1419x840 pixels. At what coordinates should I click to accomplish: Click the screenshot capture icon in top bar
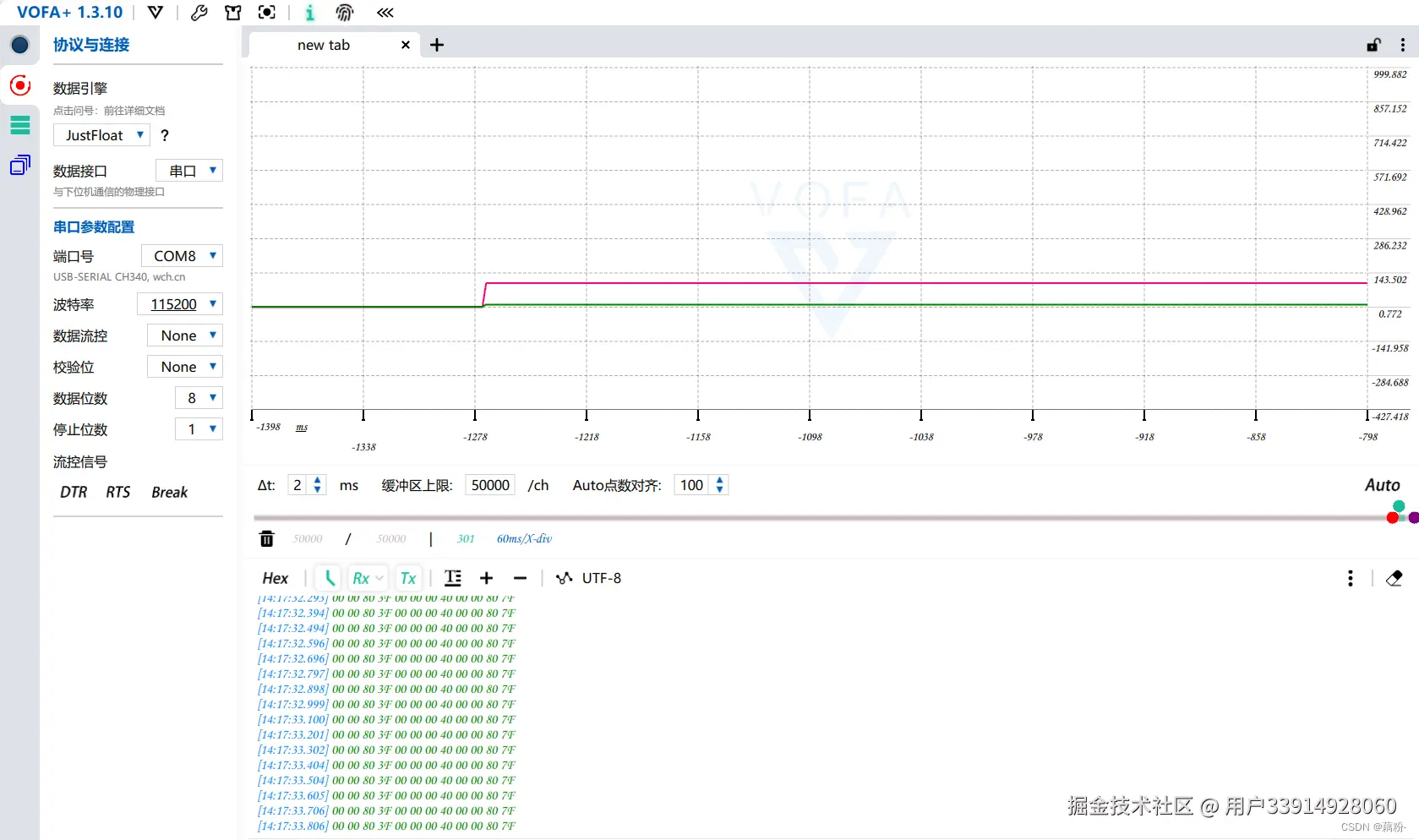(267, 13)
